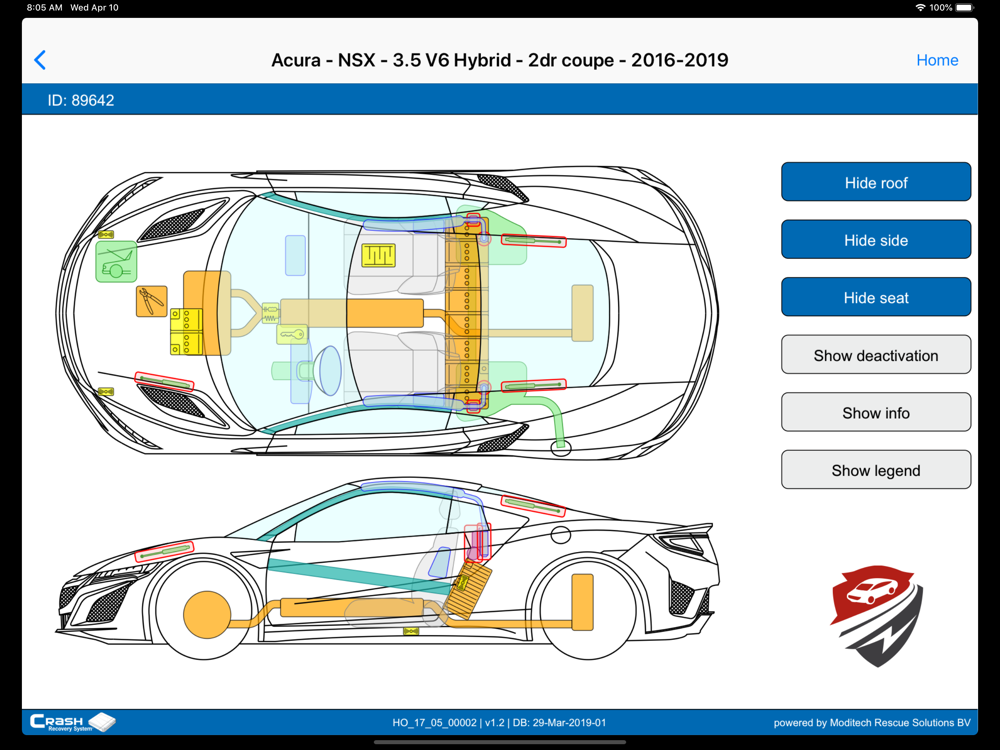
Task: Toggle the Hide side button
Action: pyautogui.click(x=876, y=240)
